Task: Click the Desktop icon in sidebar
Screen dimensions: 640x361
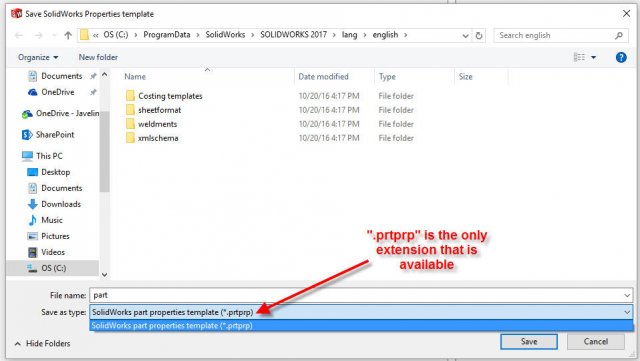Action: point(33,172)
